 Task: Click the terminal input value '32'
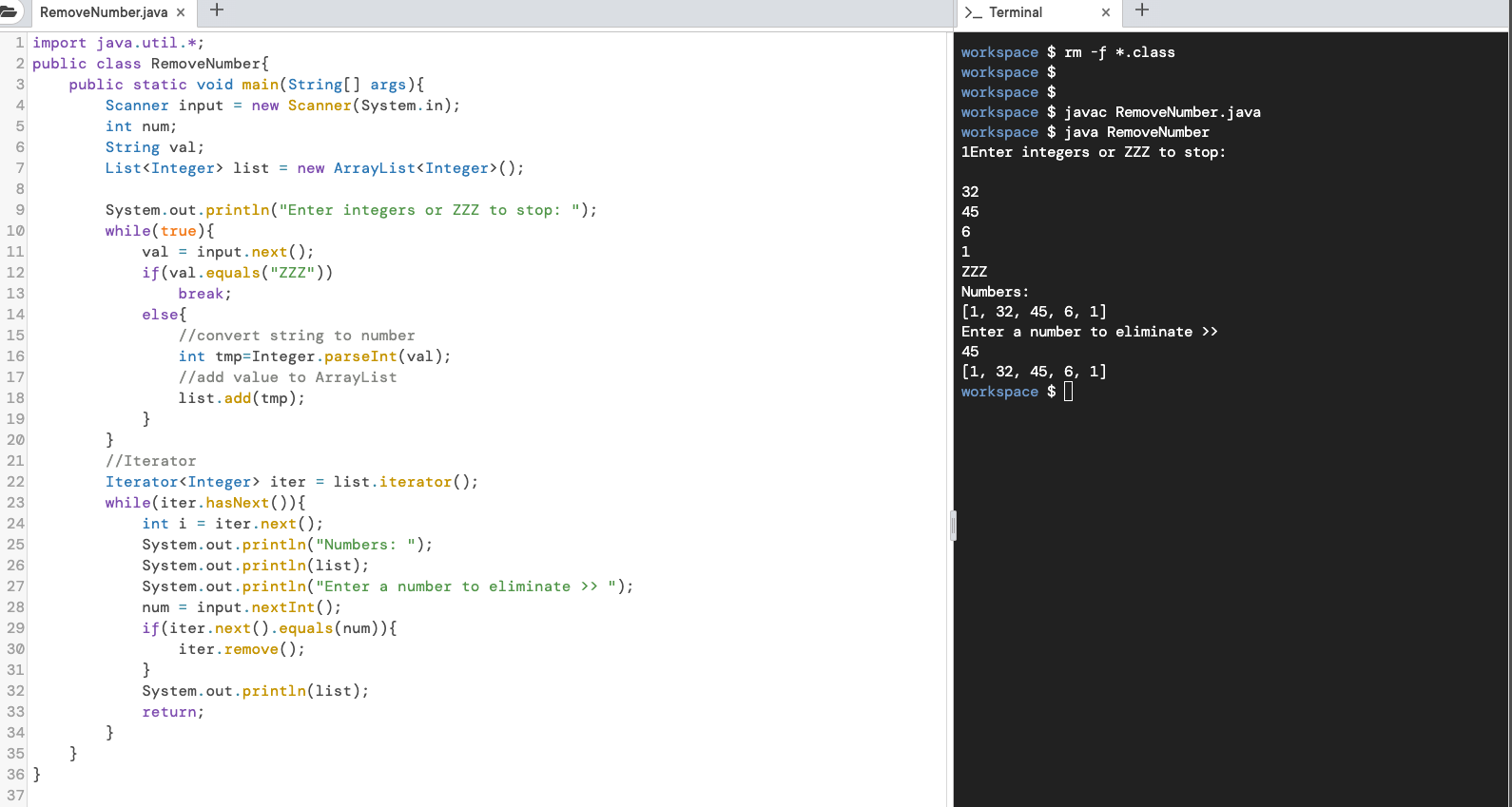[970, 192]
